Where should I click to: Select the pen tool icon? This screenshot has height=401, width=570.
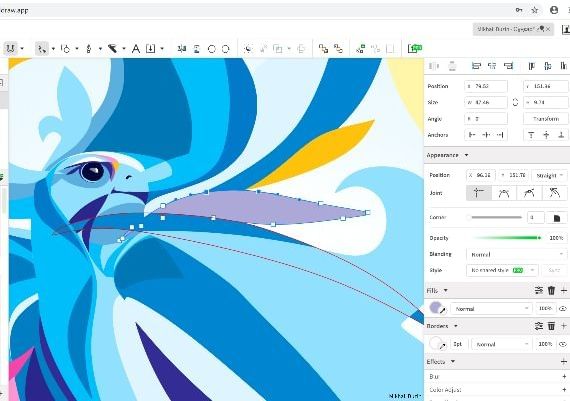89,48
